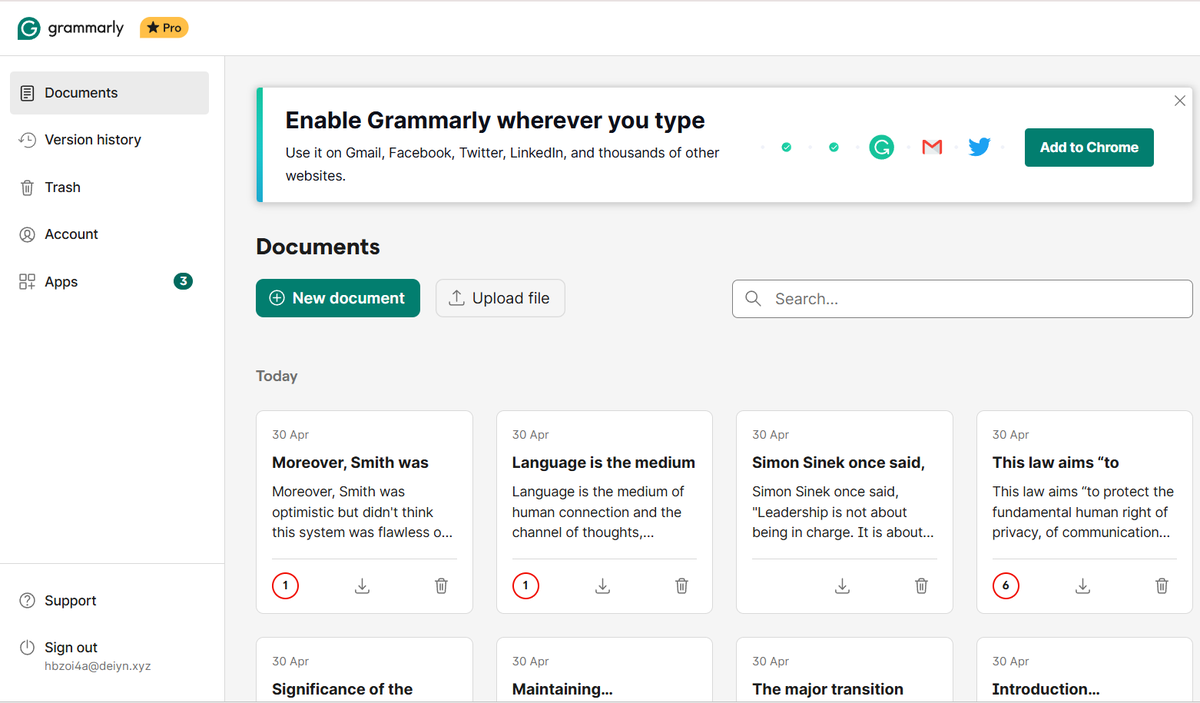Create a New document

pyautogui.click(x=338, y=298)
